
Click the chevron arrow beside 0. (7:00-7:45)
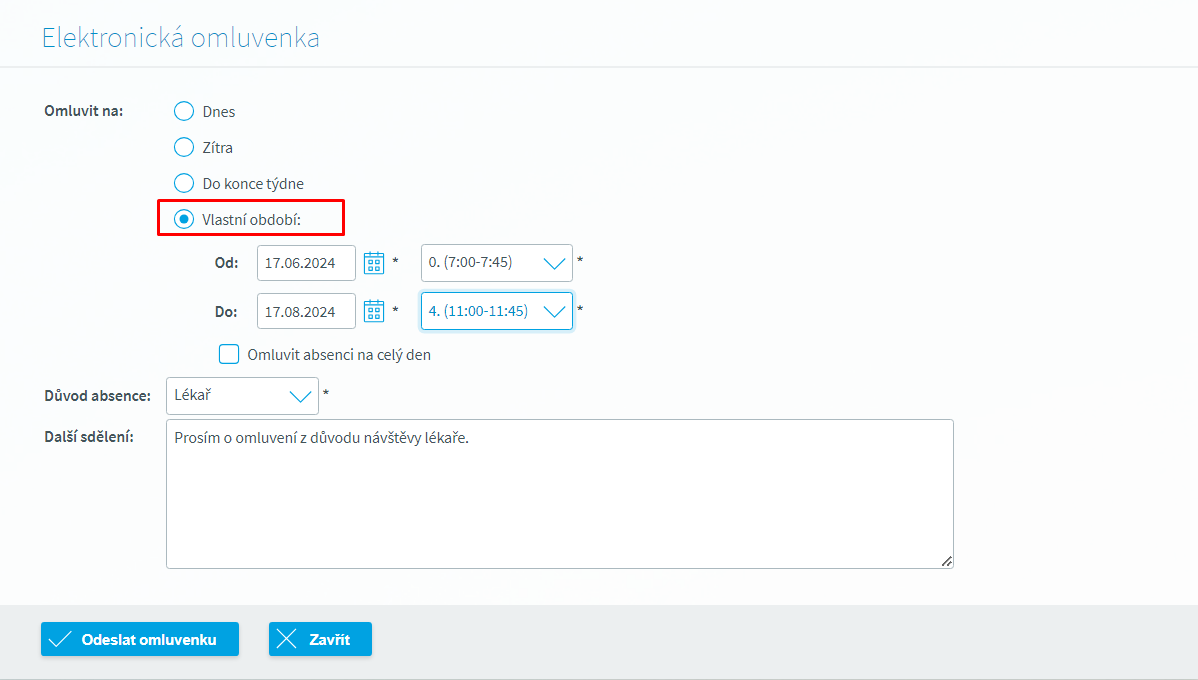click(x=553, y=263)
